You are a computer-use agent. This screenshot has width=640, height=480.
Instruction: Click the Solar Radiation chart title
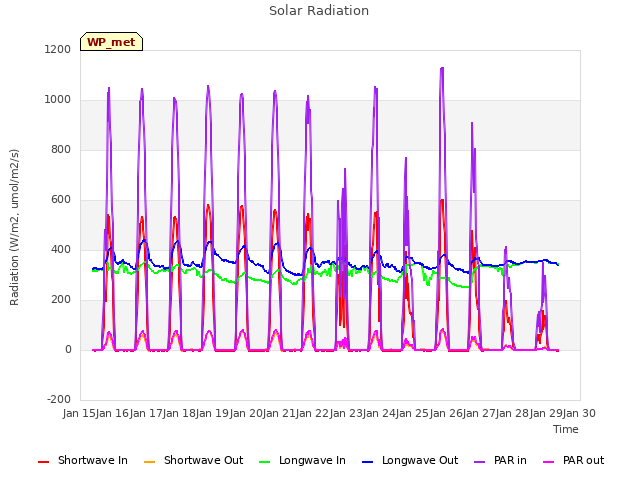(319, 11)
